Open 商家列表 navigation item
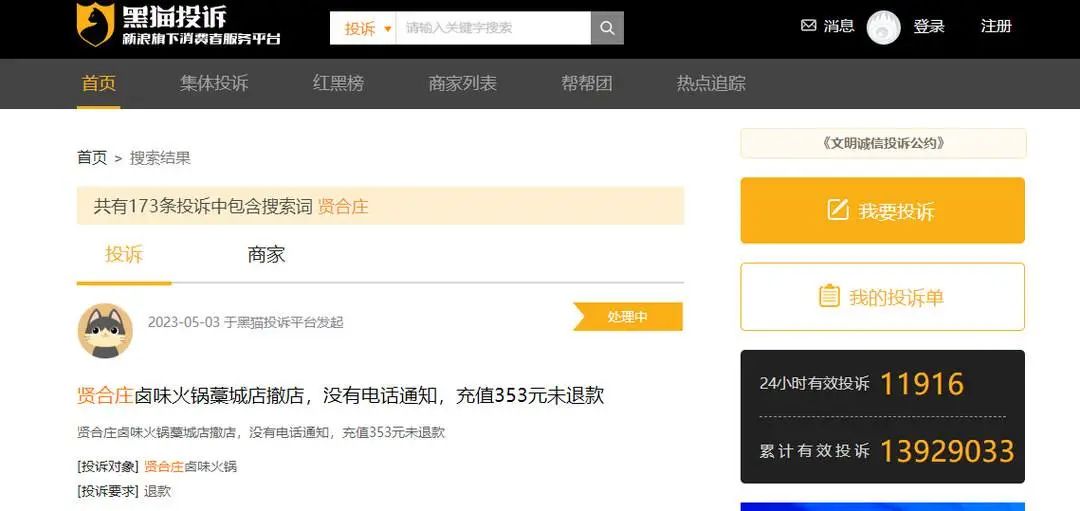The height and width of the screenshot is (511, 1080). coord(462,84)
